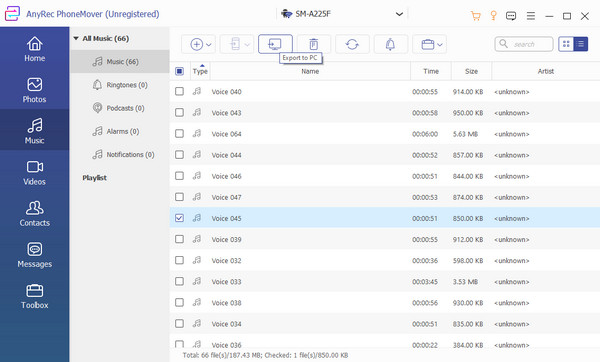Click the register key icon
Screen dimensions: 600x362
point(494,16)
